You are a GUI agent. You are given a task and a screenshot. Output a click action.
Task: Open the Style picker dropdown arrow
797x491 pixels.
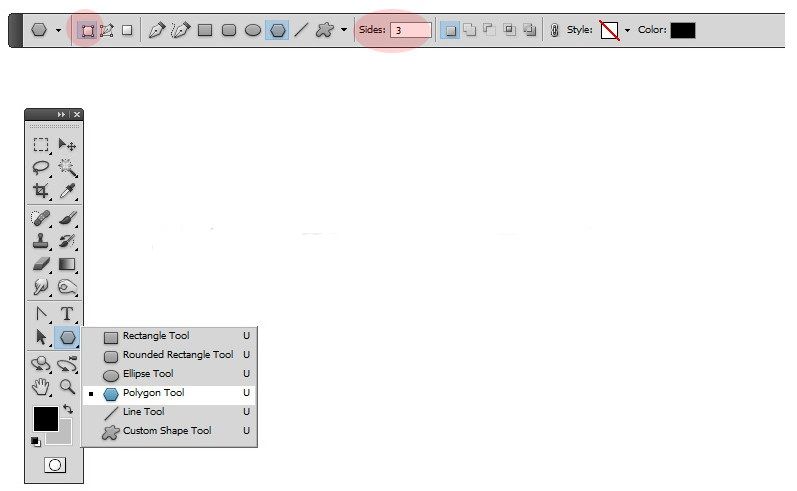(627, 31)
